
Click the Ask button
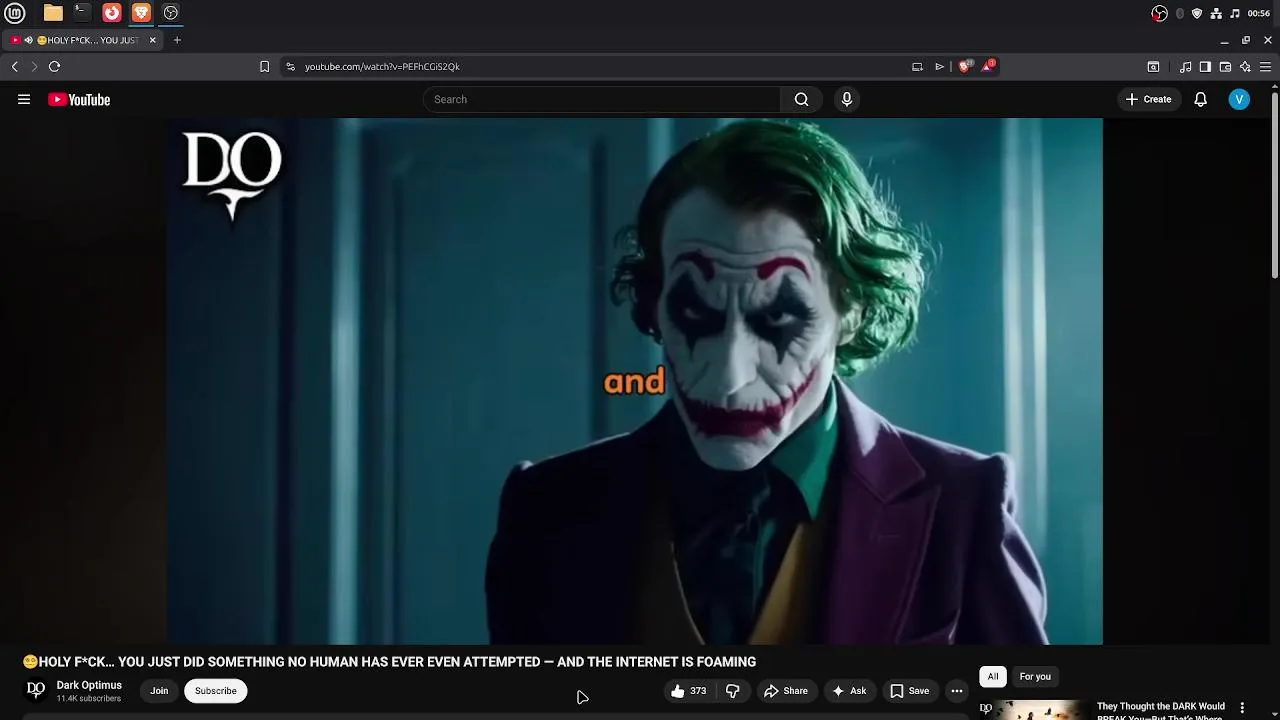848,691
